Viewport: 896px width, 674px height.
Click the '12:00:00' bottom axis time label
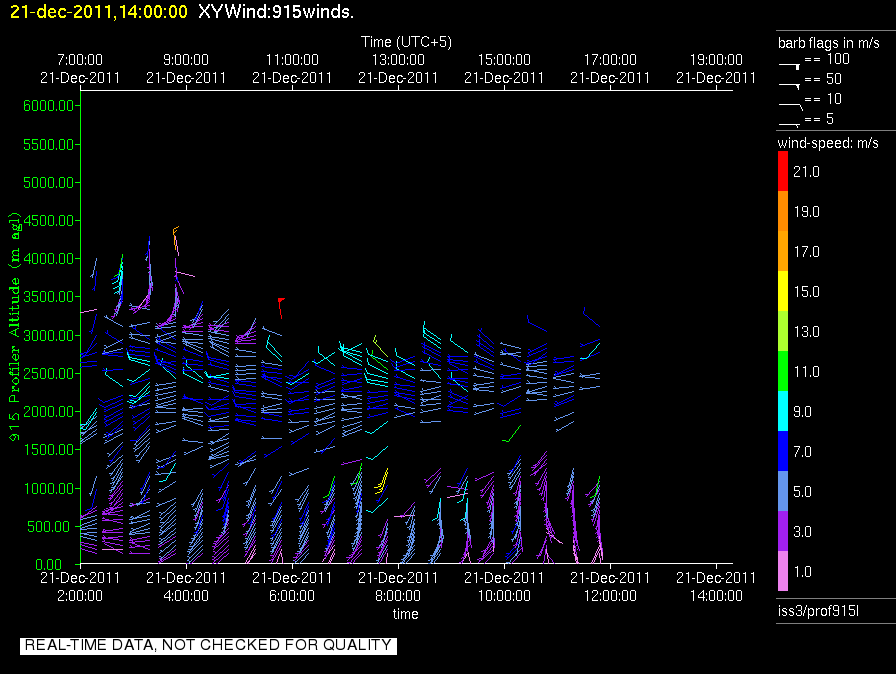(x=610, y=596)
